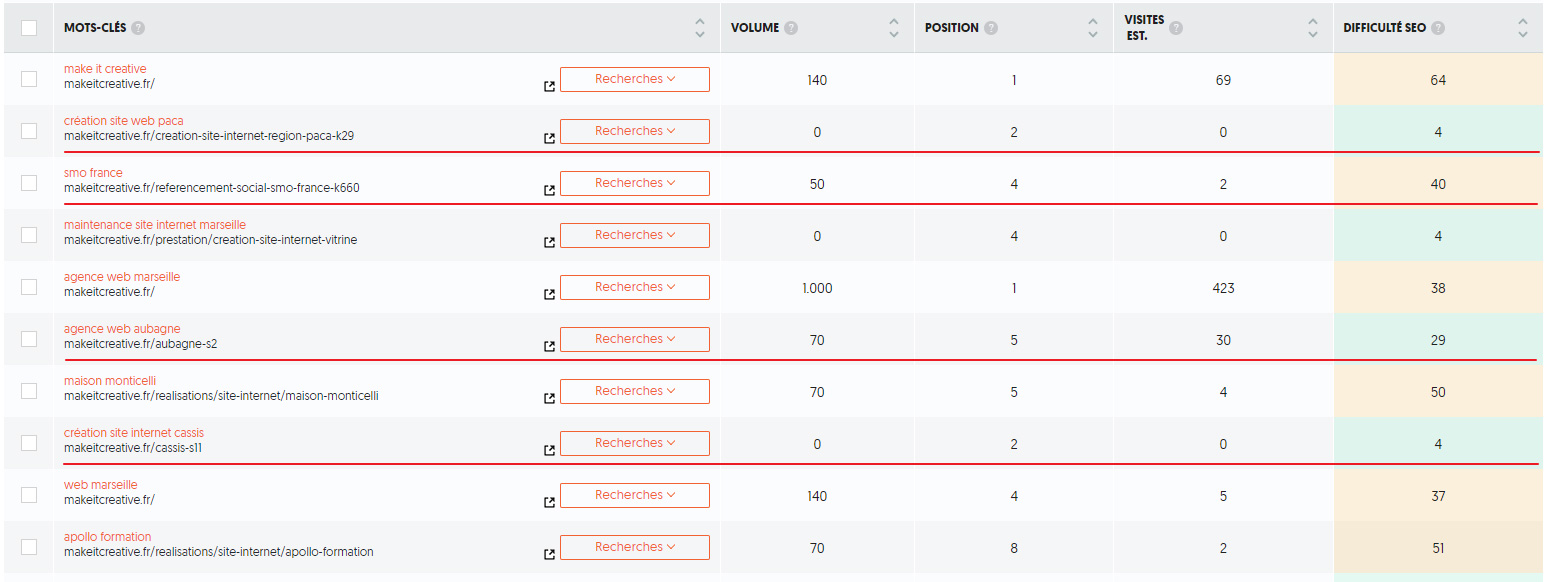
Task: Expand Recherches dropdown for agence web aubagne
Action: tap(635, 339)
